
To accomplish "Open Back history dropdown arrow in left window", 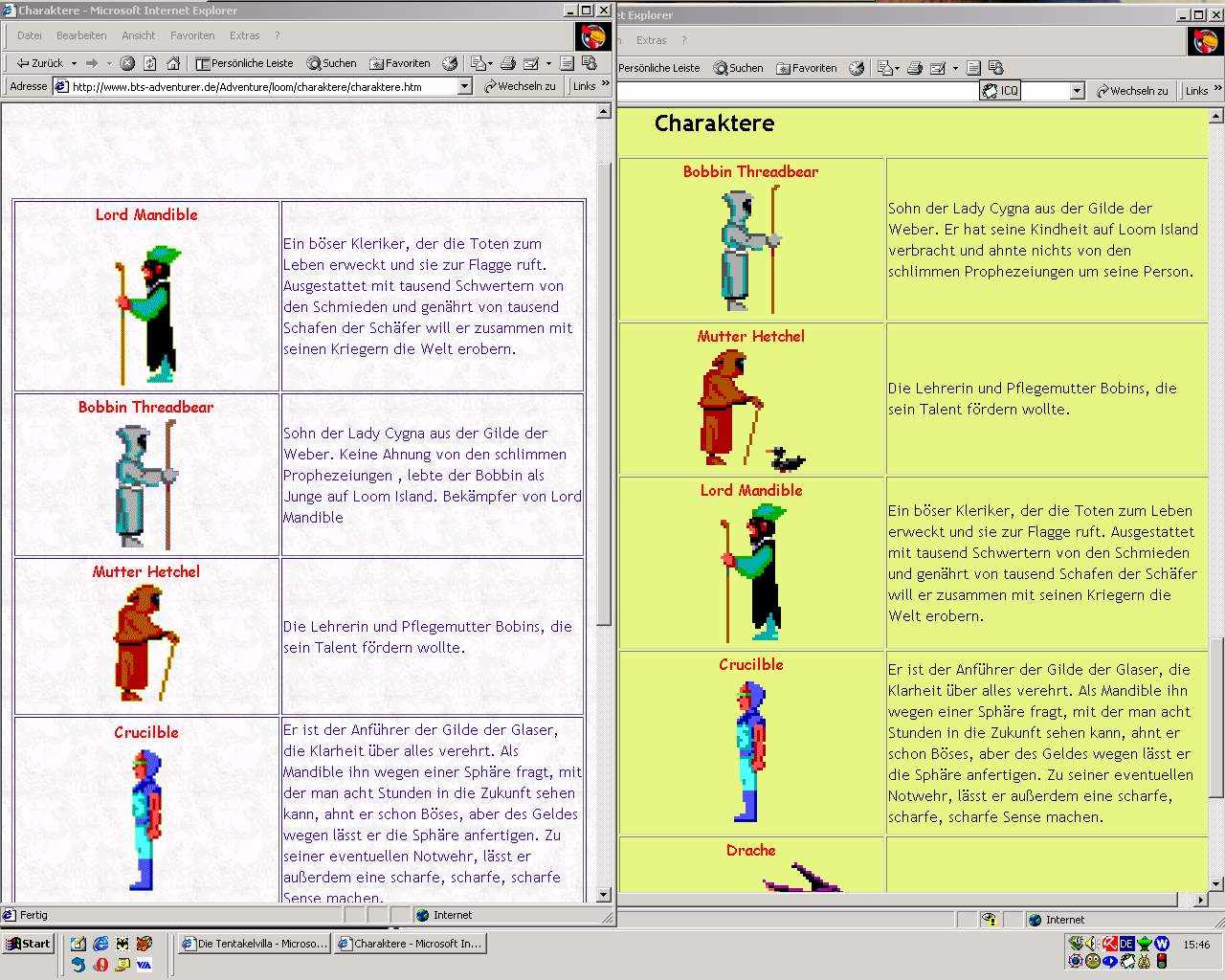I will [x=74, y=63].
